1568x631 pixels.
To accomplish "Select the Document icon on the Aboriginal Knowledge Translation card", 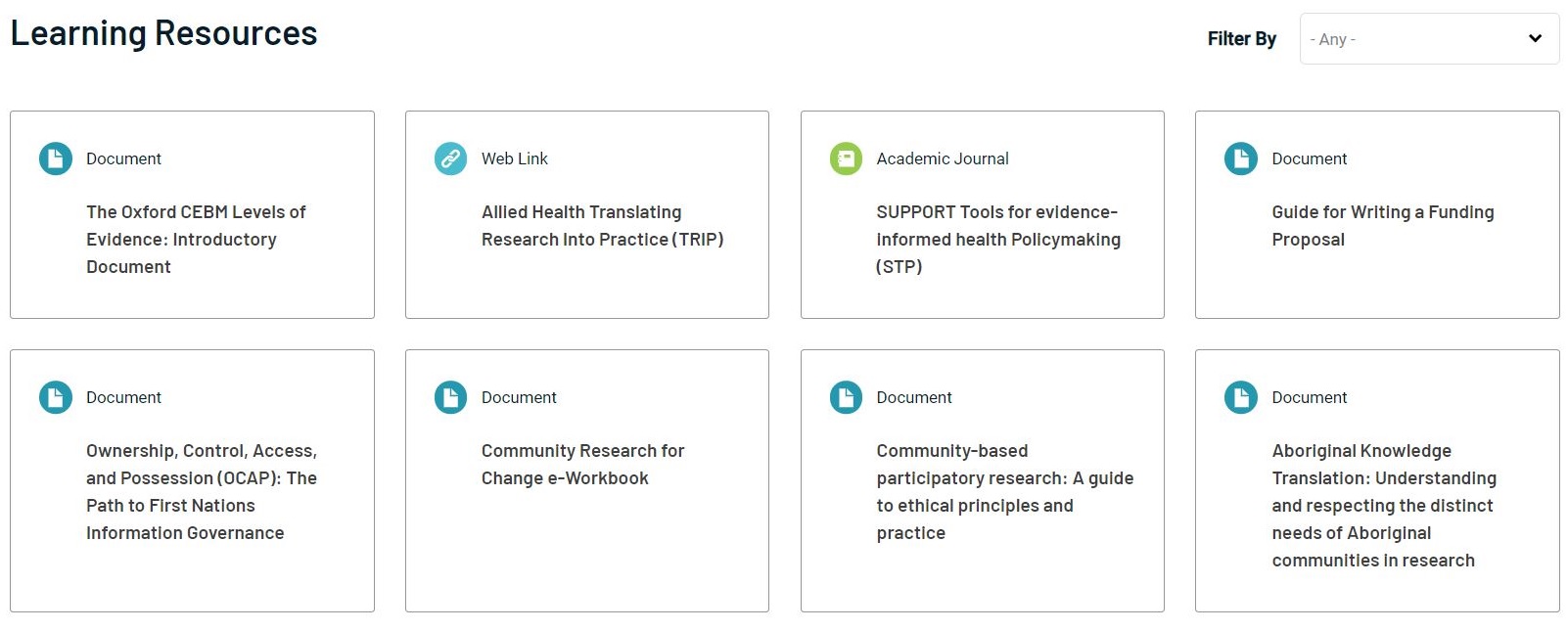I will point(1239,397).
